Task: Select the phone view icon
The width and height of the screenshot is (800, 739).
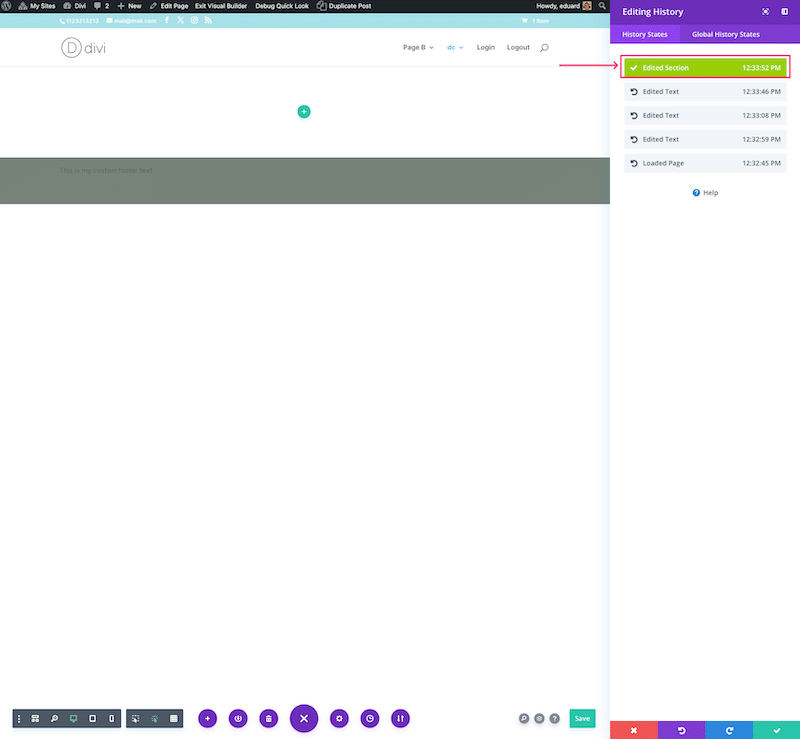Action: (x=111, y=719)
